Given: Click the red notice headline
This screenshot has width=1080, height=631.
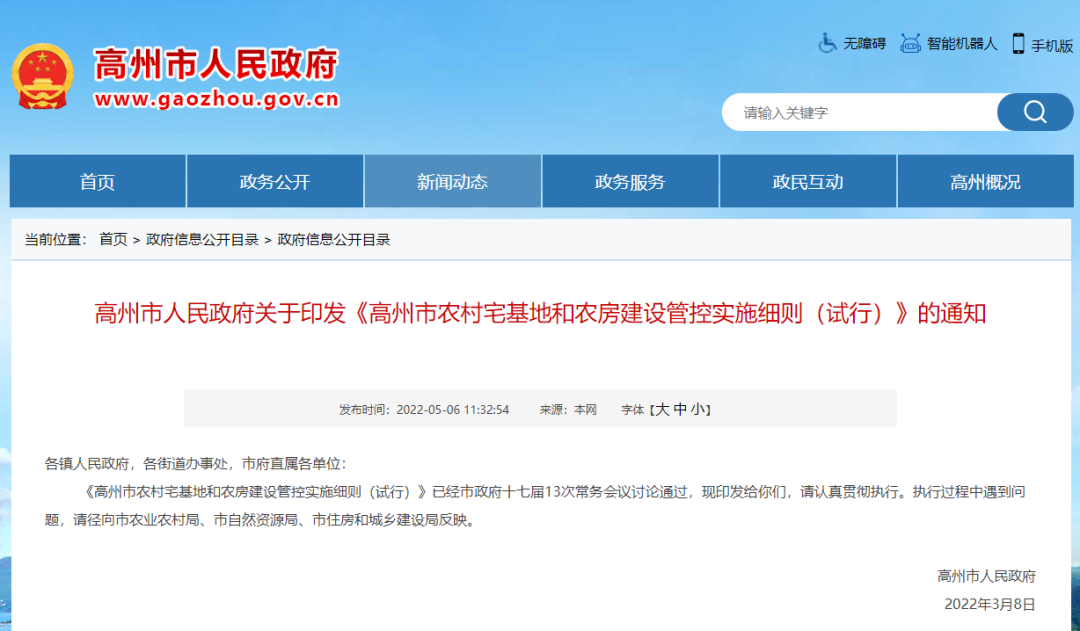Looking at the screenshot, I should (x=540, y=313).
